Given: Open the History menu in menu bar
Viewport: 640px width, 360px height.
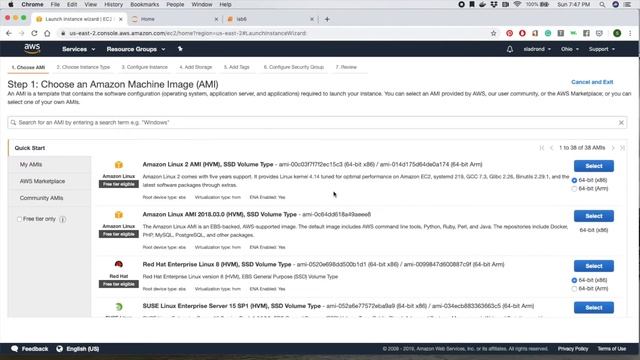Looking at the screenshot, I should [113, 4].
